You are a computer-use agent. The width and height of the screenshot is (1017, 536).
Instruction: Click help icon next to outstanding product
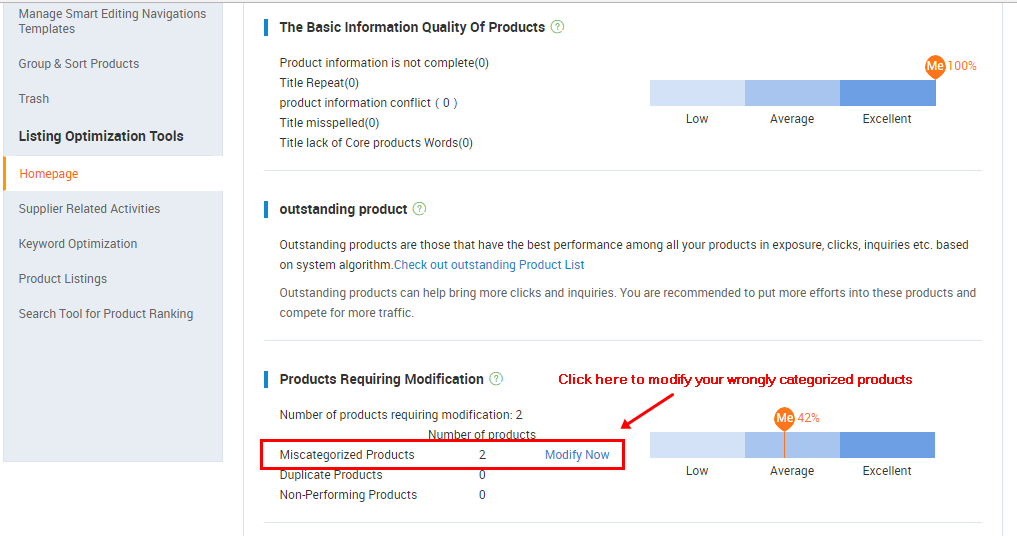[419, 209]
